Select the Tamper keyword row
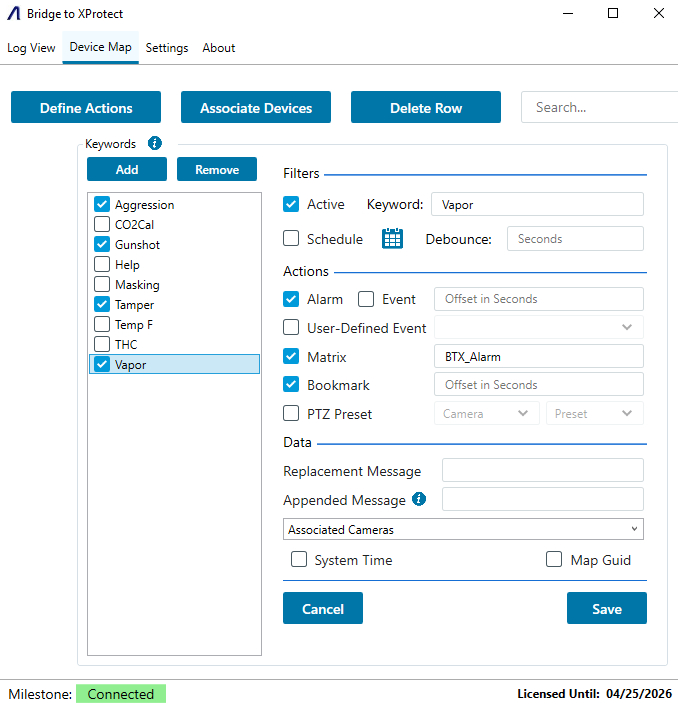 pos(175,304)
